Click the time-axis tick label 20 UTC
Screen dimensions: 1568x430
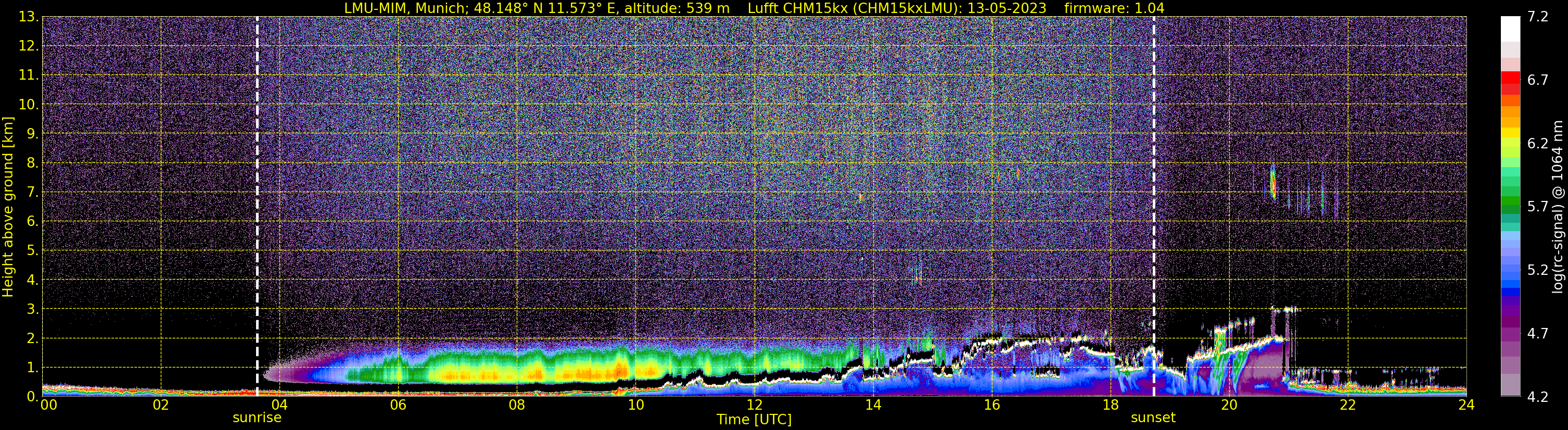1229,406
